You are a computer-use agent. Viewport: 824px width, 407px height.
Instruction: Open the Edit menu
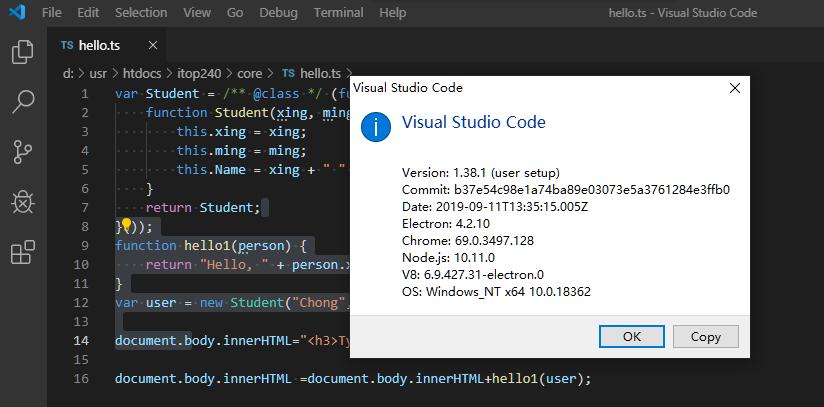click(88, 13)
